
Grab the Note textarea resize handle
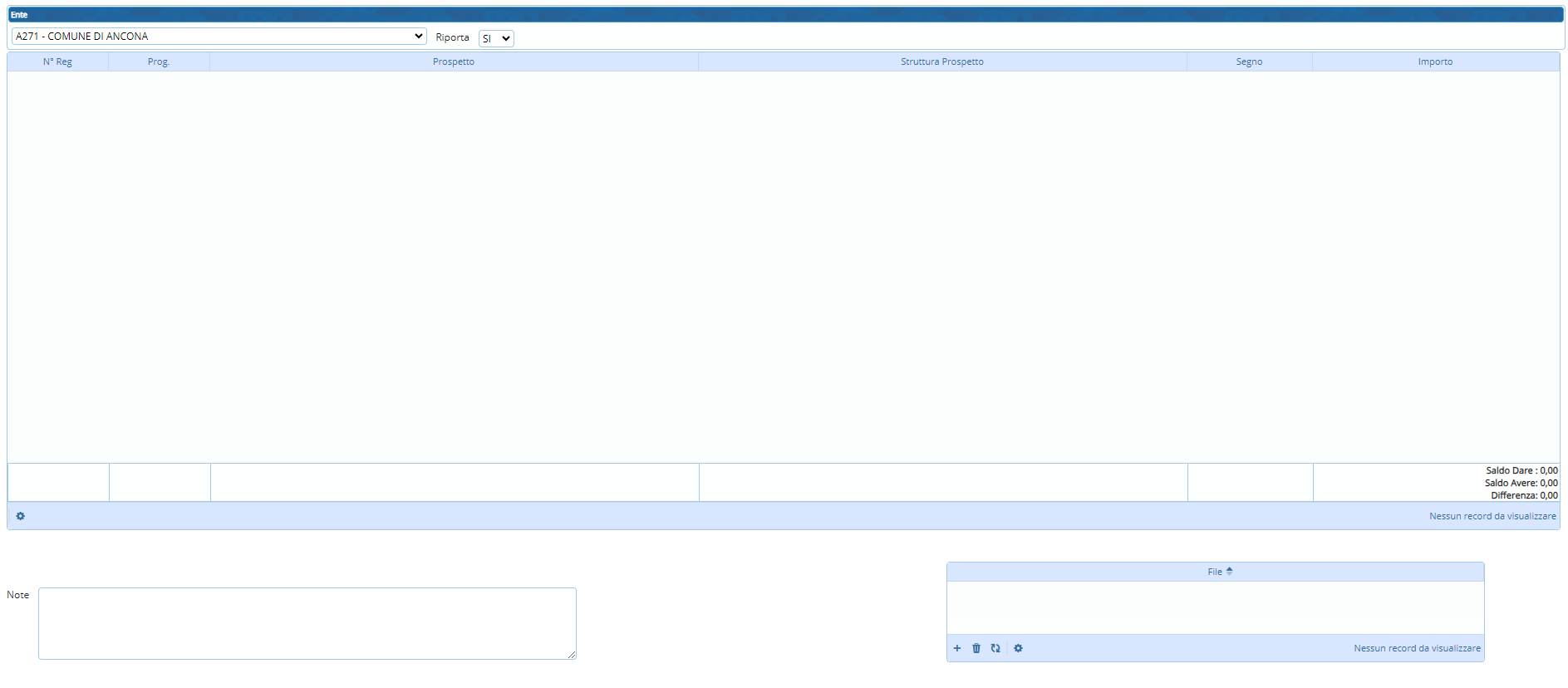coord(572,655)
